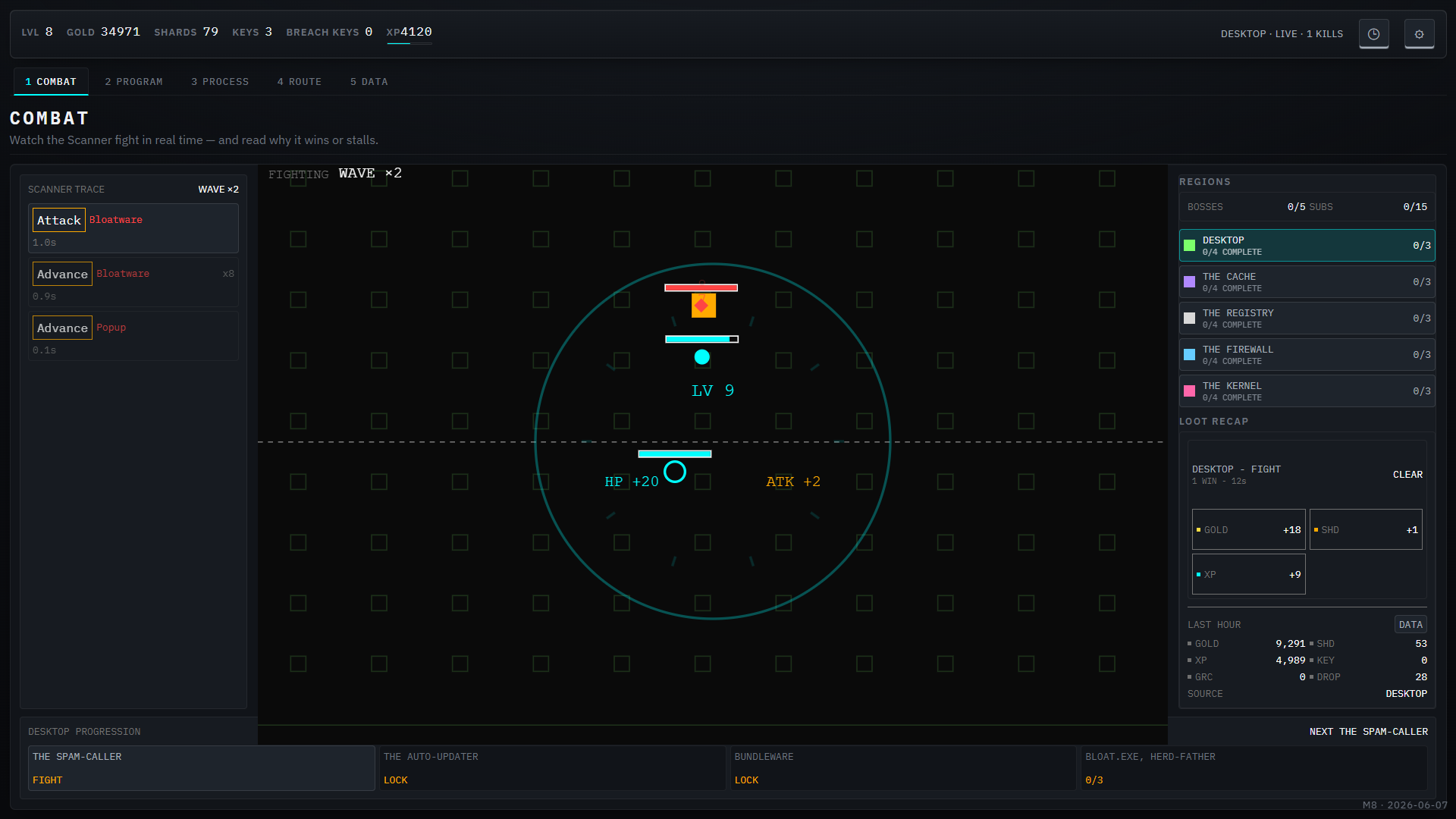
Task: Click the red enemy health bar
Action: [x=701, y=288]
